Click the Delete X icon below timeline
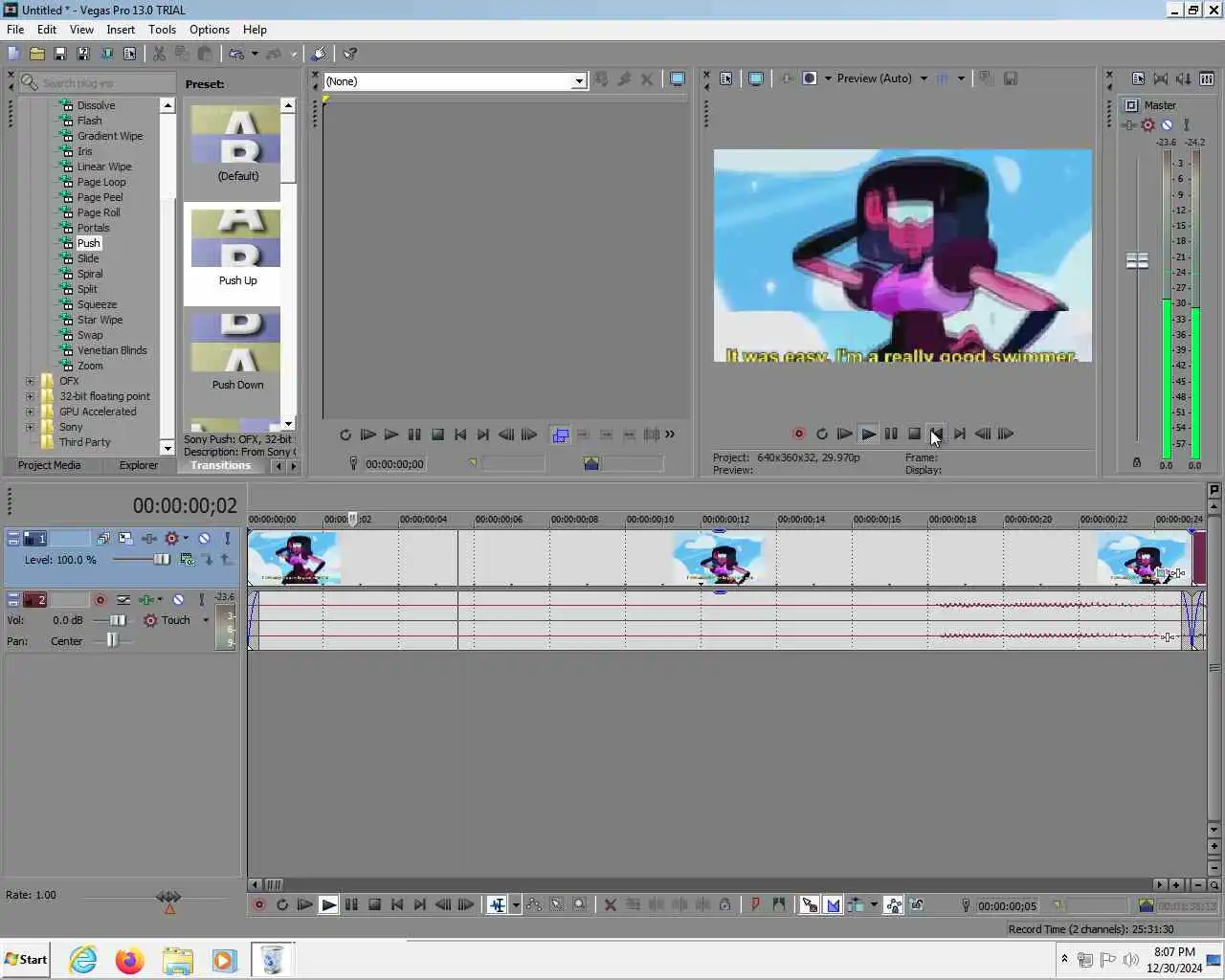 pos(610,904)
